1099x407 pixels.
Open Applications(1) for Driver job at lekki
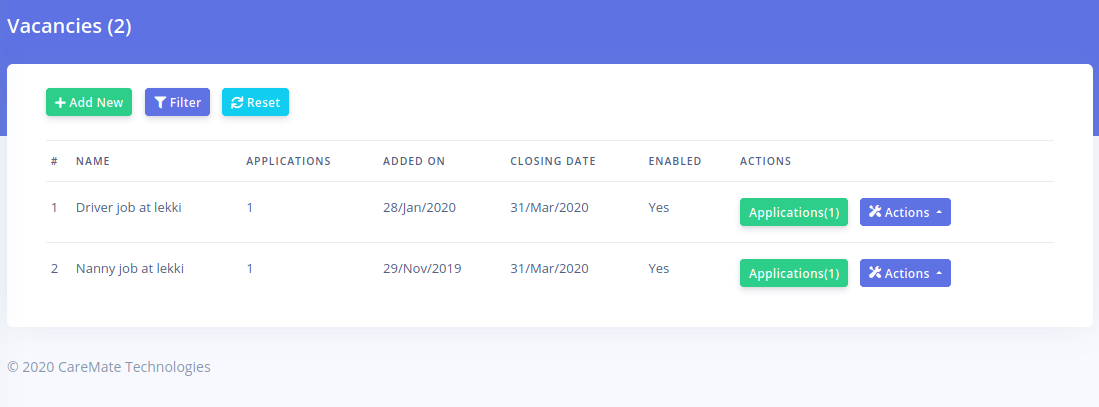click(x=793, y=212)
